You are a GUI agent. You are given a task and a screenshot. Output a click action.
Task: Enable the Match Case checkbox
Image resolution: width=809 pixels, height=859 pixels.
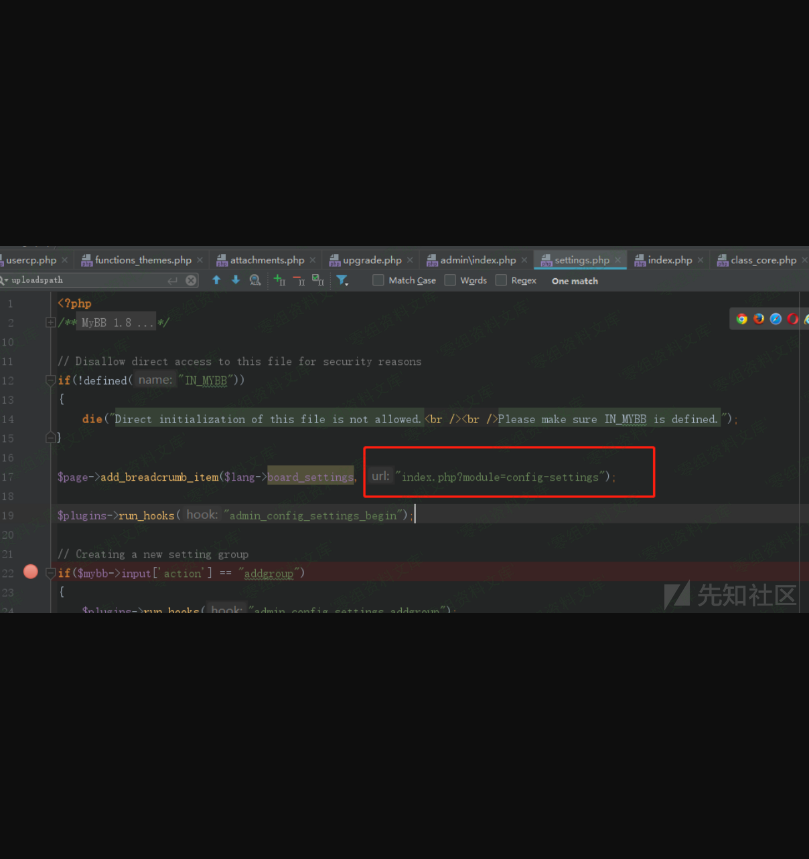click(x=378, y=281)
